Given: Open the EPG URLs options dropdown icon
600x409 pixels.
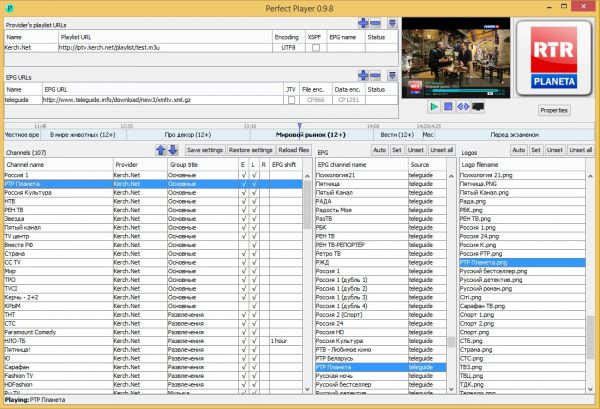Looking at the screenshot, I should coord(392,75).
